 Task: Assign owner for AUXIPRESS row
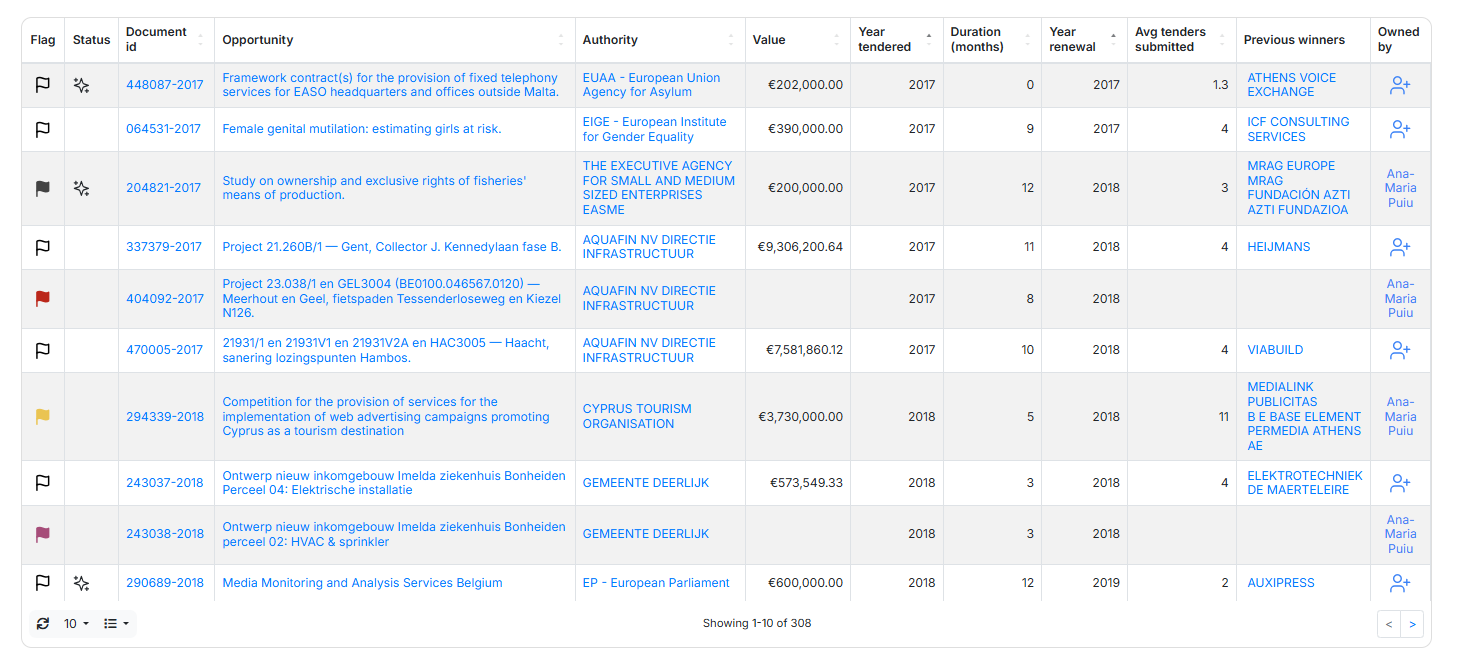tap(1400, 582)
